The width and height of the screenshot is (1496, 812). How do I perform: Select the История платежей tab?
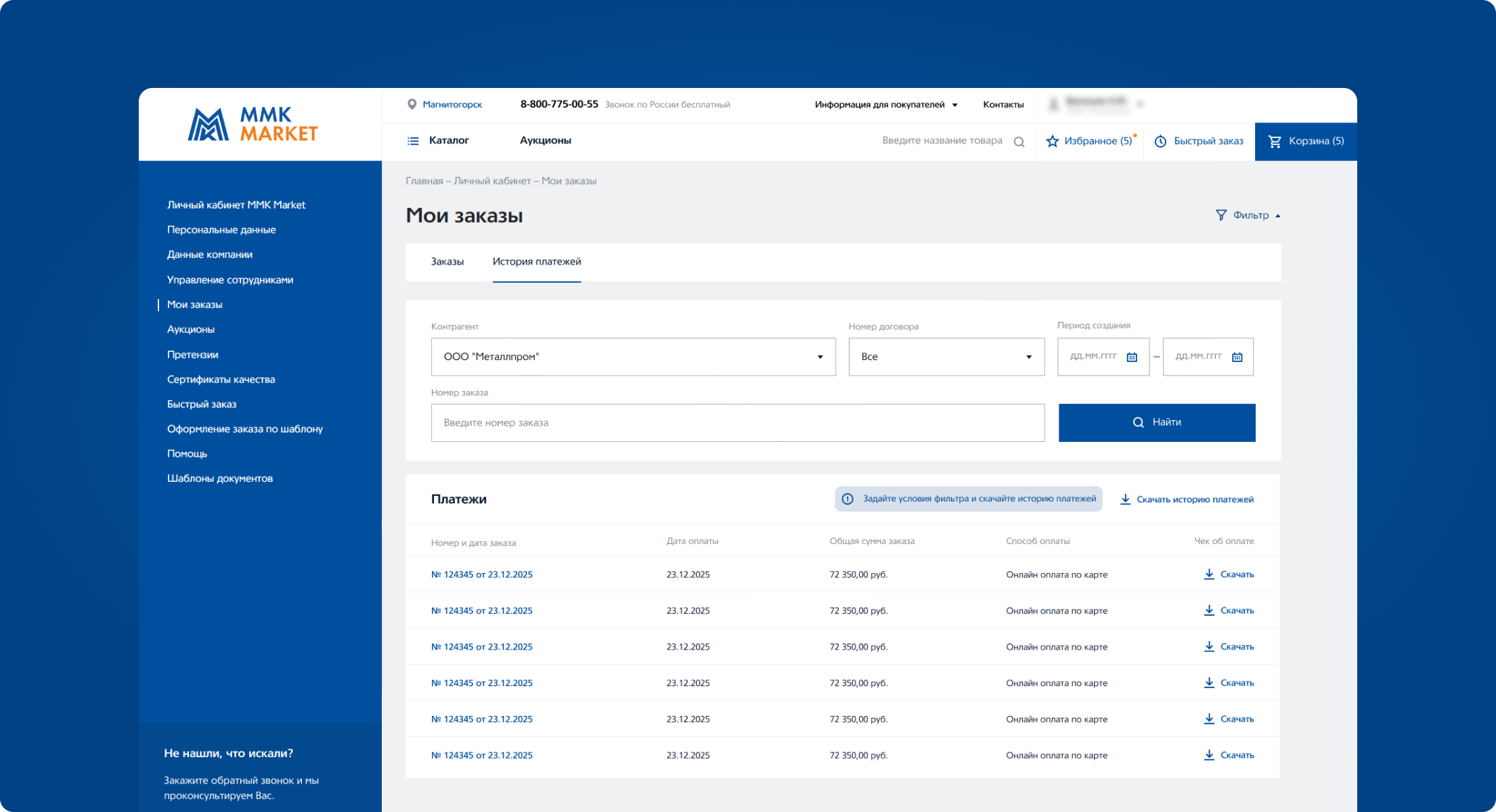[537, 262]
